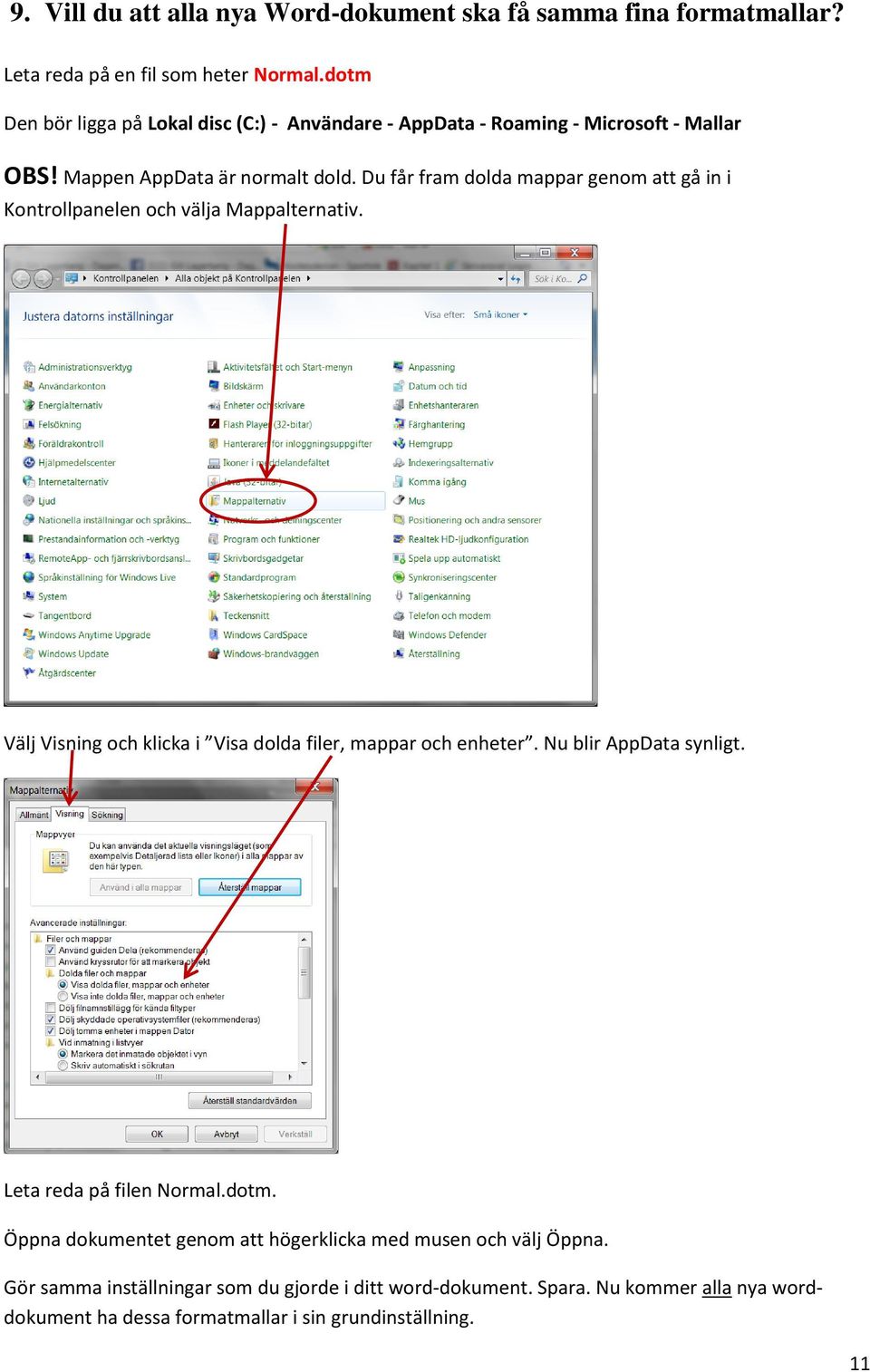Click scroll-down arrow in advanced settings list

304,1063
